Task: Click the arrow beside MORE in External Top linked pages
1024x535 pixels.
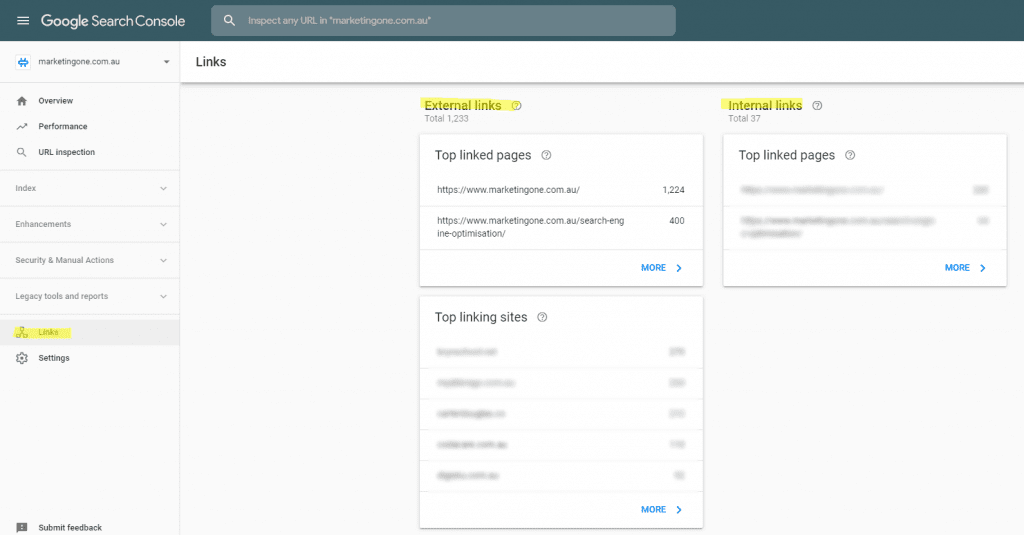Action: coord(679,268)
